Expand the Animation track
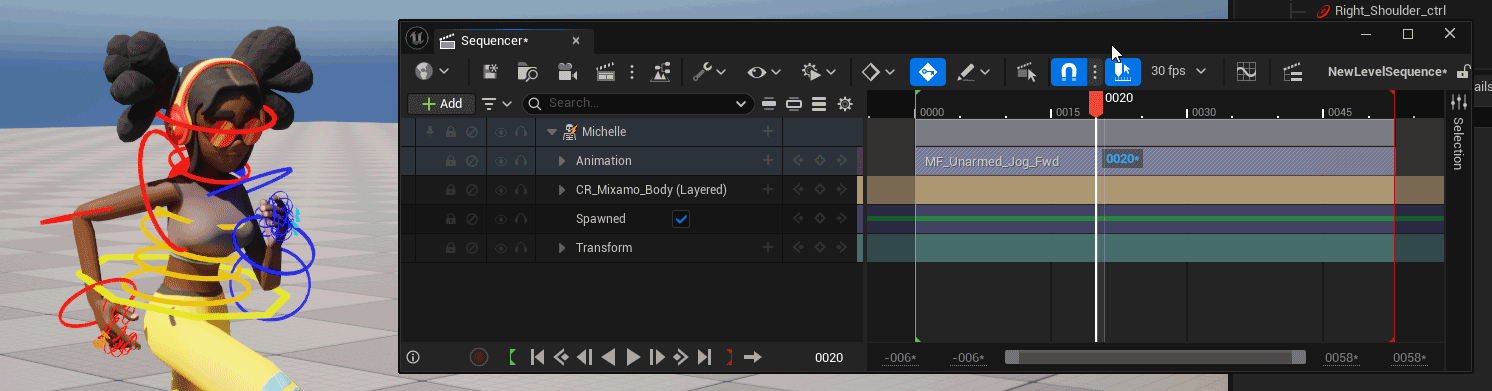Screen dimensions: 1492x391 (562, 161)
